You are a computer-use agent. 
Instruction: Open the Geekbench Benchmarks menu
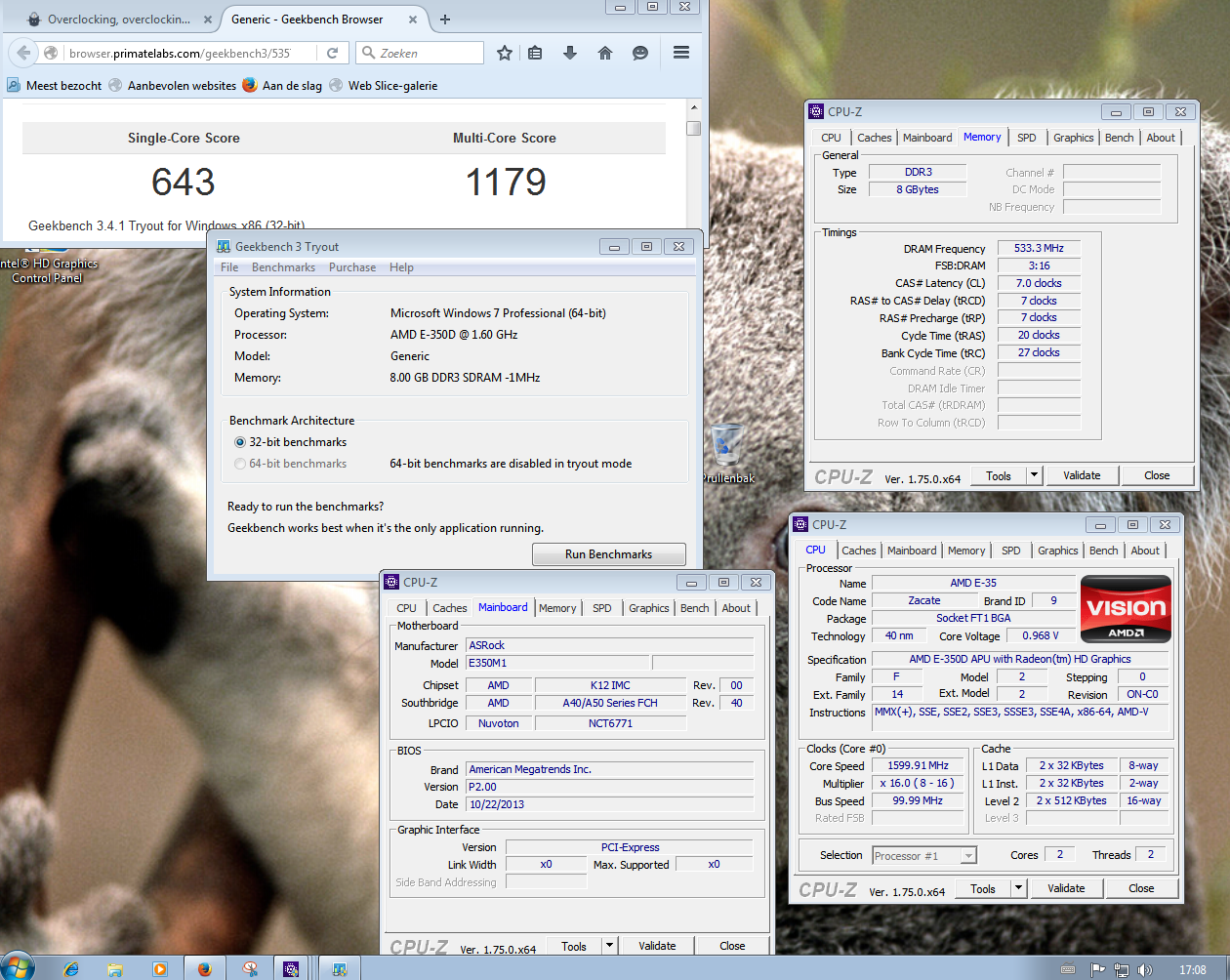click(x=283, y=267)
